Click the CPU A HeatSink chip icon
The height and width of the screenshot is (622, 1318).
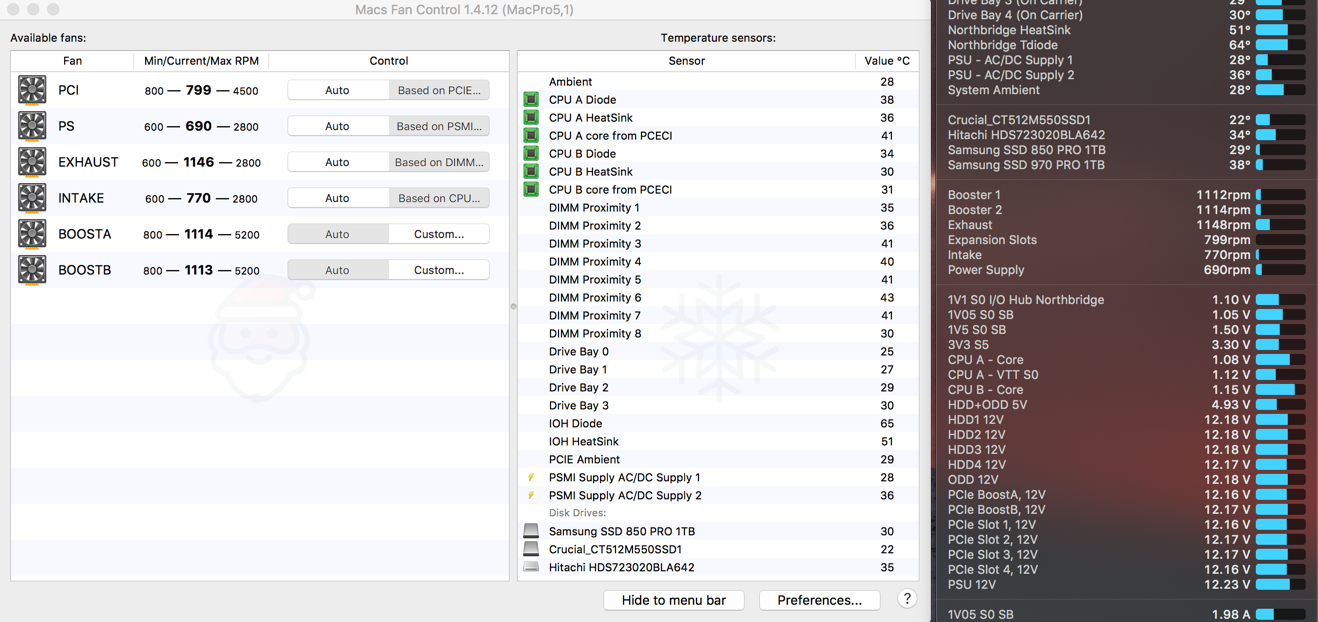(531, 118)
